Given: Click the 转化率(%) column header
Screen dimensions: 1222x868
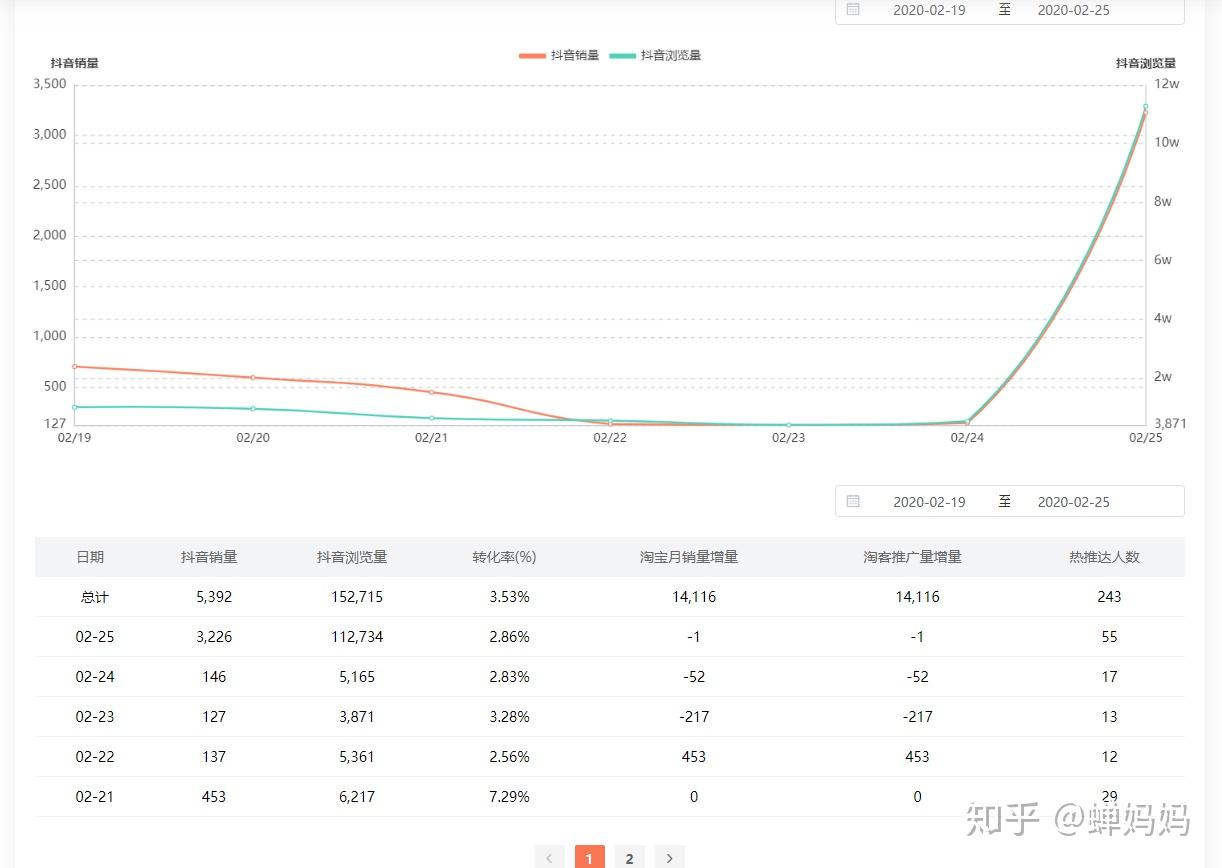Looking at the screenshot, I should click(x=505, y=557).
